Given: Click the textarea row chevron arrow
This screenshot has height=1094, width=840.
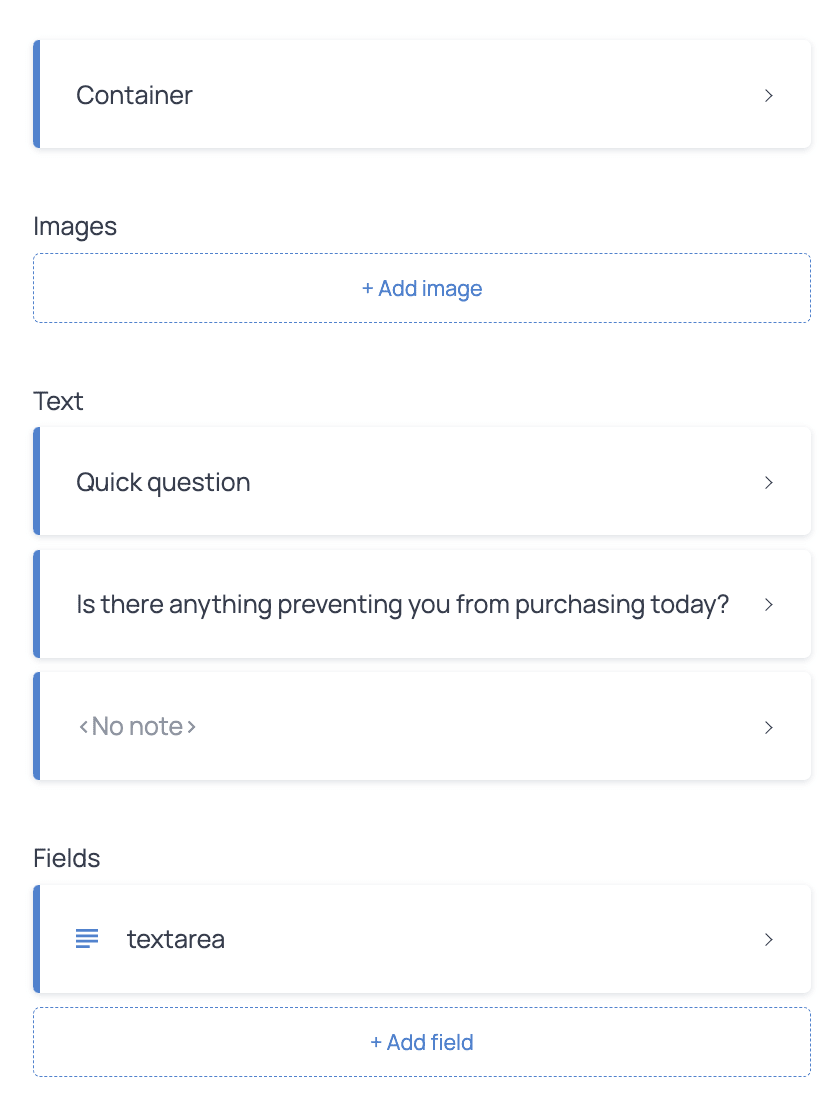Looking at the screenshot, I should coord(768,940).
